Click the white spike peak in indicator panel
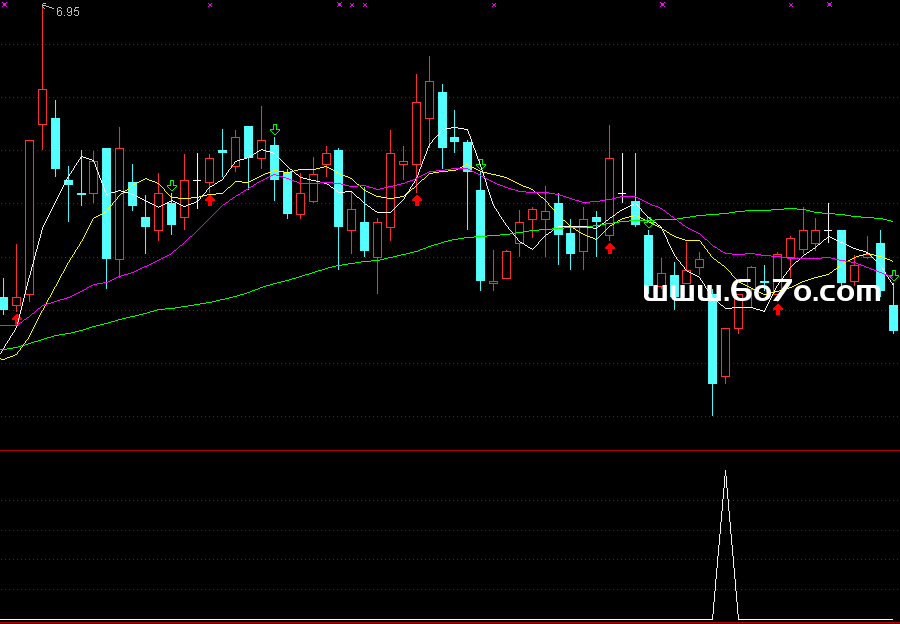The width and height of the screenshot is (900, 624). point(726,471)
